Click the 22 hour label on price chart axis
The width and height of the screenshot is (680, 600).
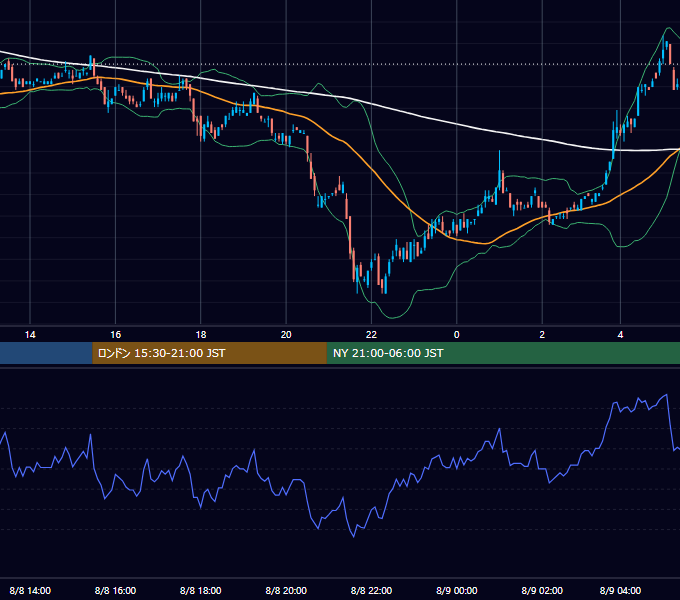tap(371, 335)
